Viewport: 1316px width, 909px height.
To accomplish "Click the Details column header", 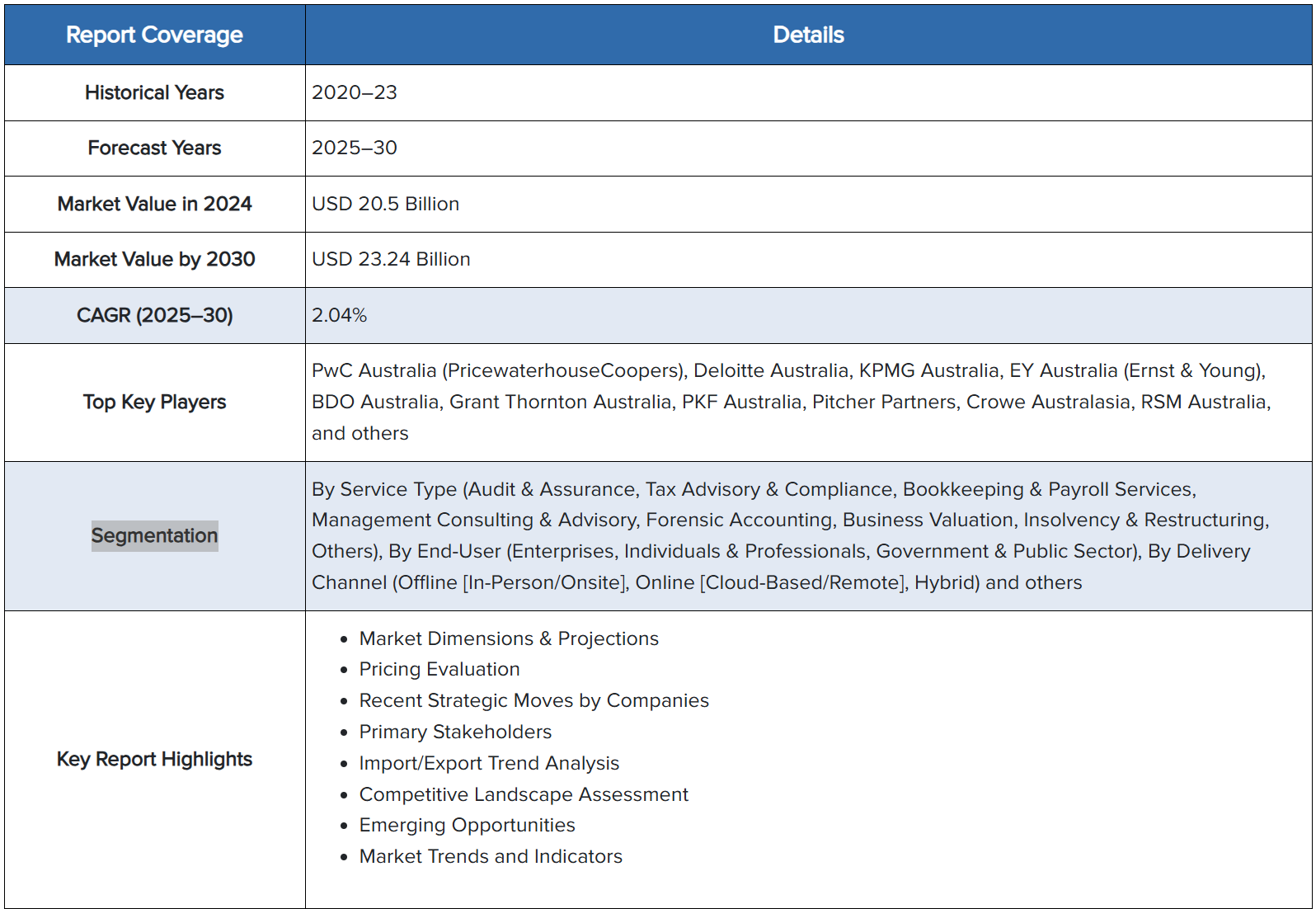I will point(808,35).
